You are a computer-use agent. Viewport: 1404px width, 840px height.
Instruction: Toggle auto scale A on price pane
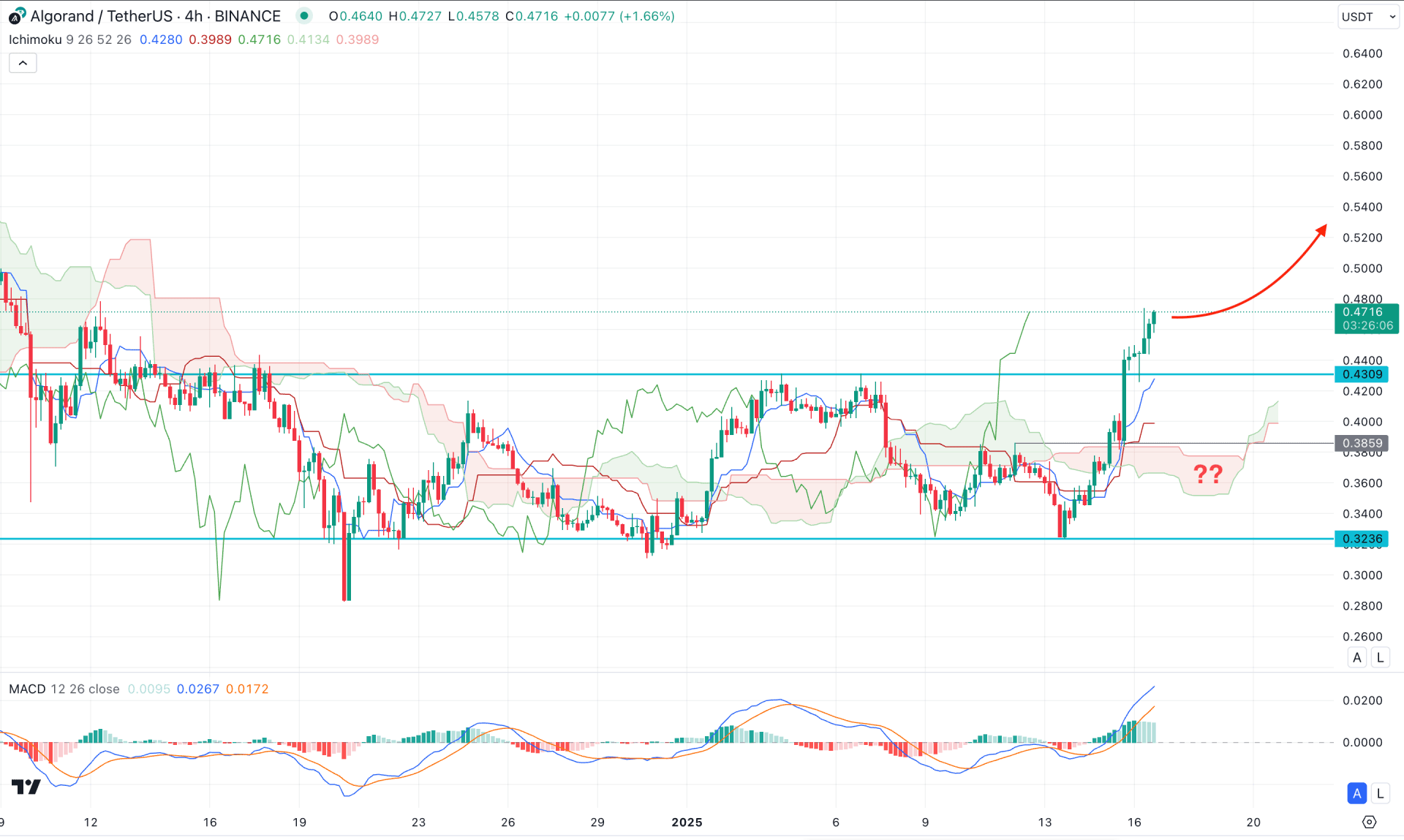[x=1357, y=657]
